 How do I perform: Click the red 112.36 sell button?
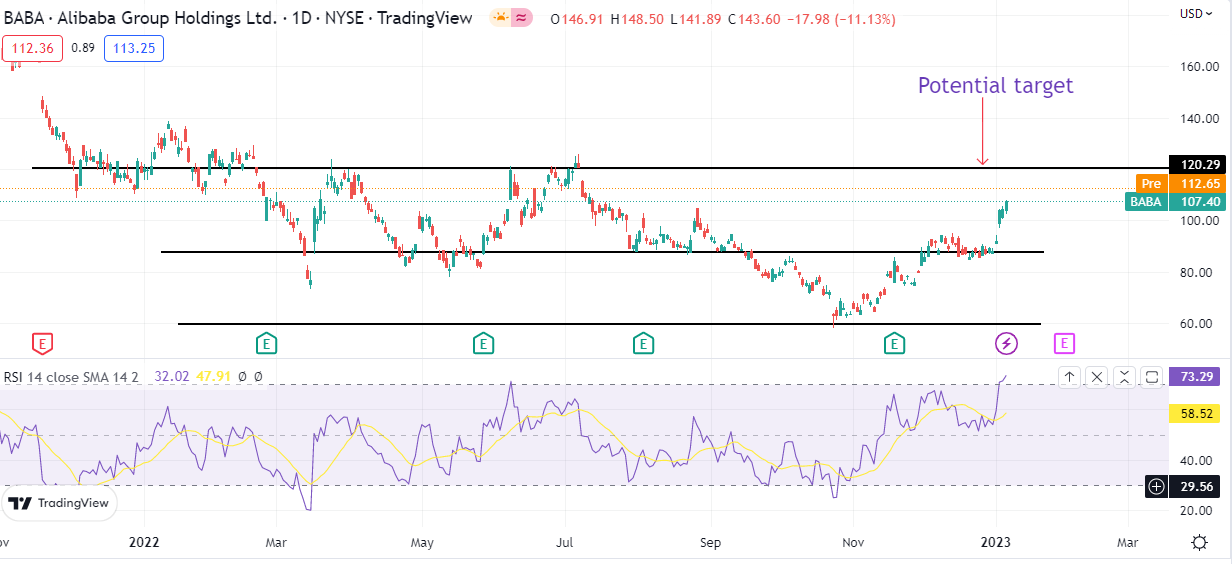pyautogui.click(x=33, y=48)
